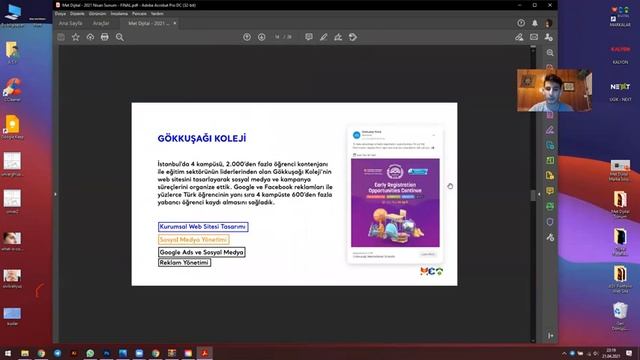Click the yellow comment tool in right pane
Viewport: 640px width, 360px height.
click(550, 191)
